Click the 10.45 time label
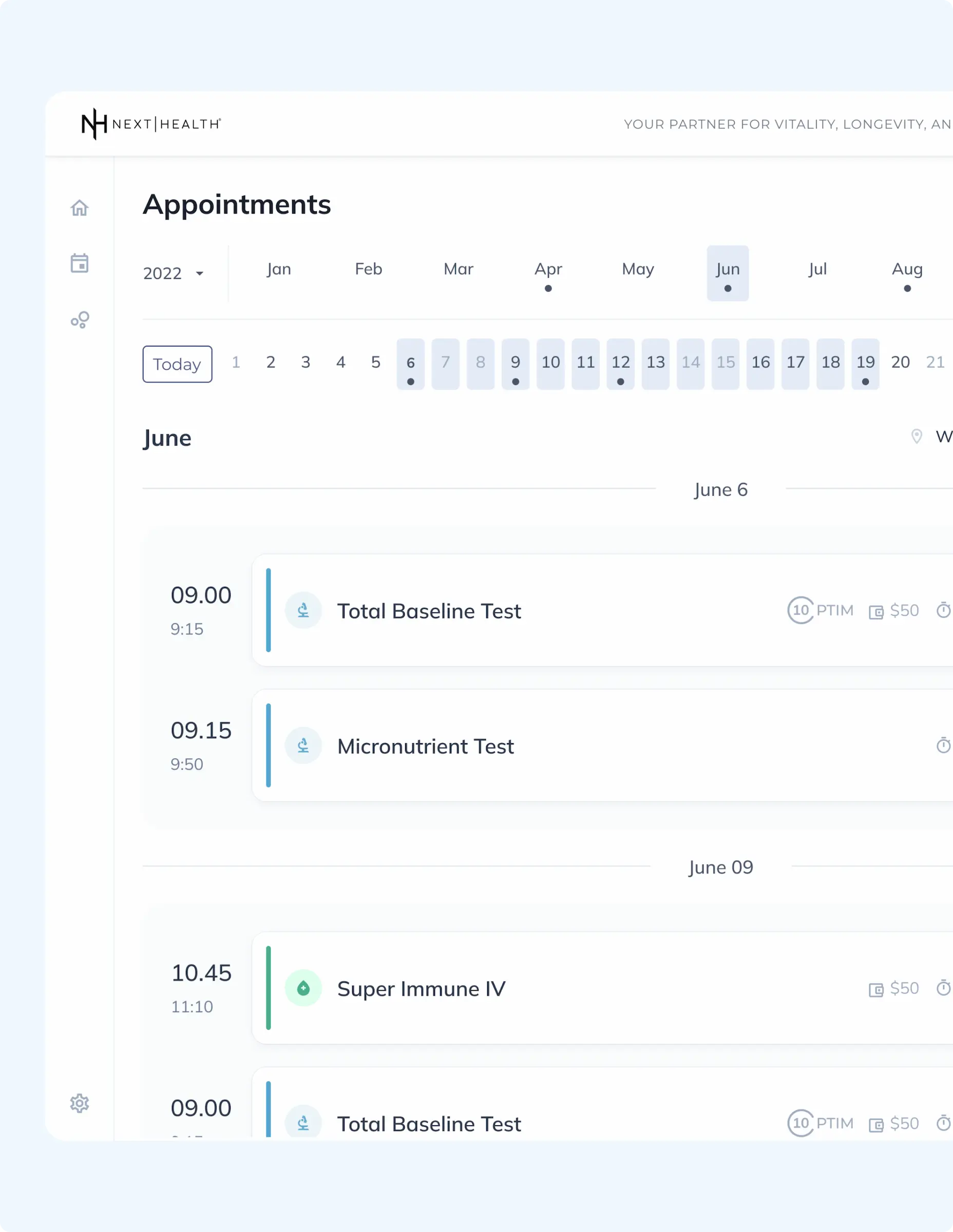The width and height of the screenshot is (953, 1232). (x=201, y=973)
